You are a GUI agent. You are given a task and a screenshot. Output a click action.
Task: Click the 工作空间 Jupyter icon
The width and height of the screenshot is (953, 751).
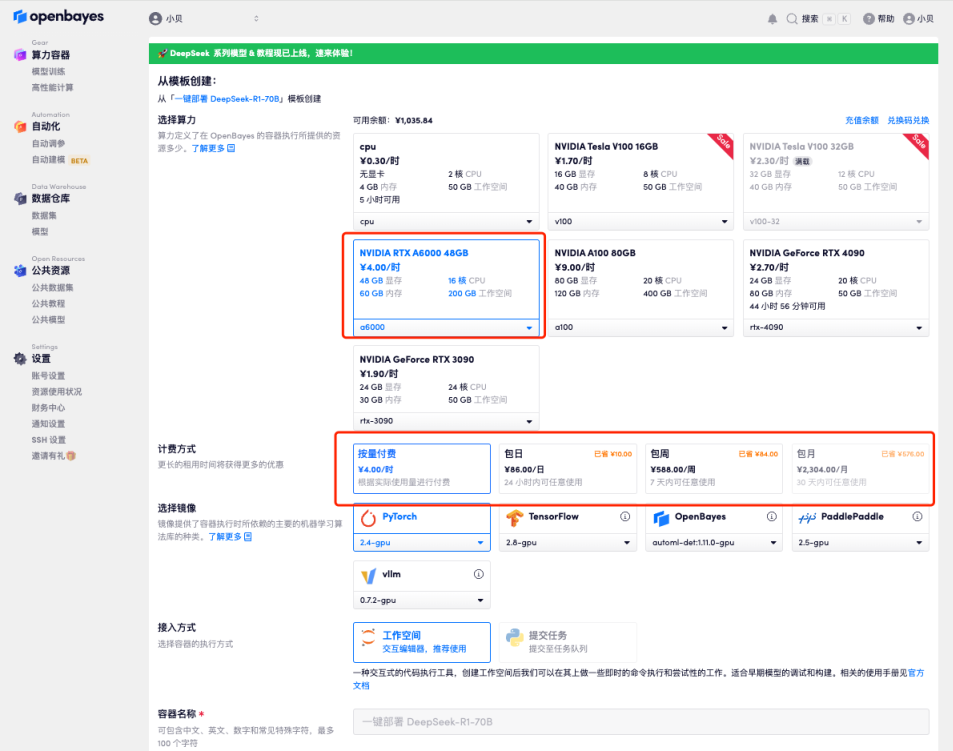click(368, 637)
